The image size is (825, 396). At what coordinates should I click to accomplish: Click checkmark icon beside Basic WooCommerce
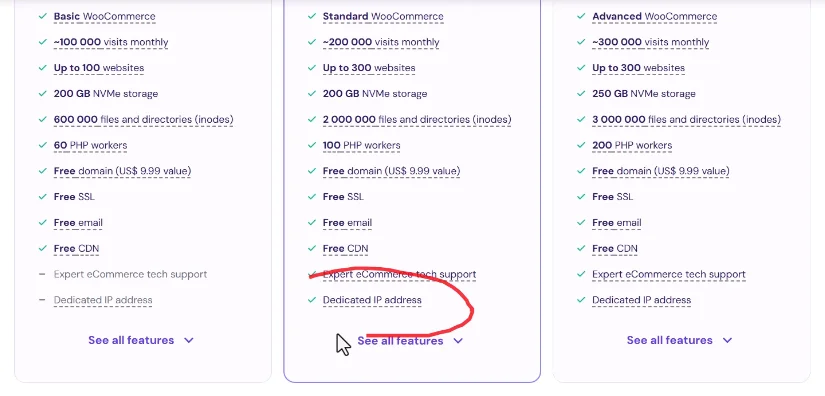point(43,16)
